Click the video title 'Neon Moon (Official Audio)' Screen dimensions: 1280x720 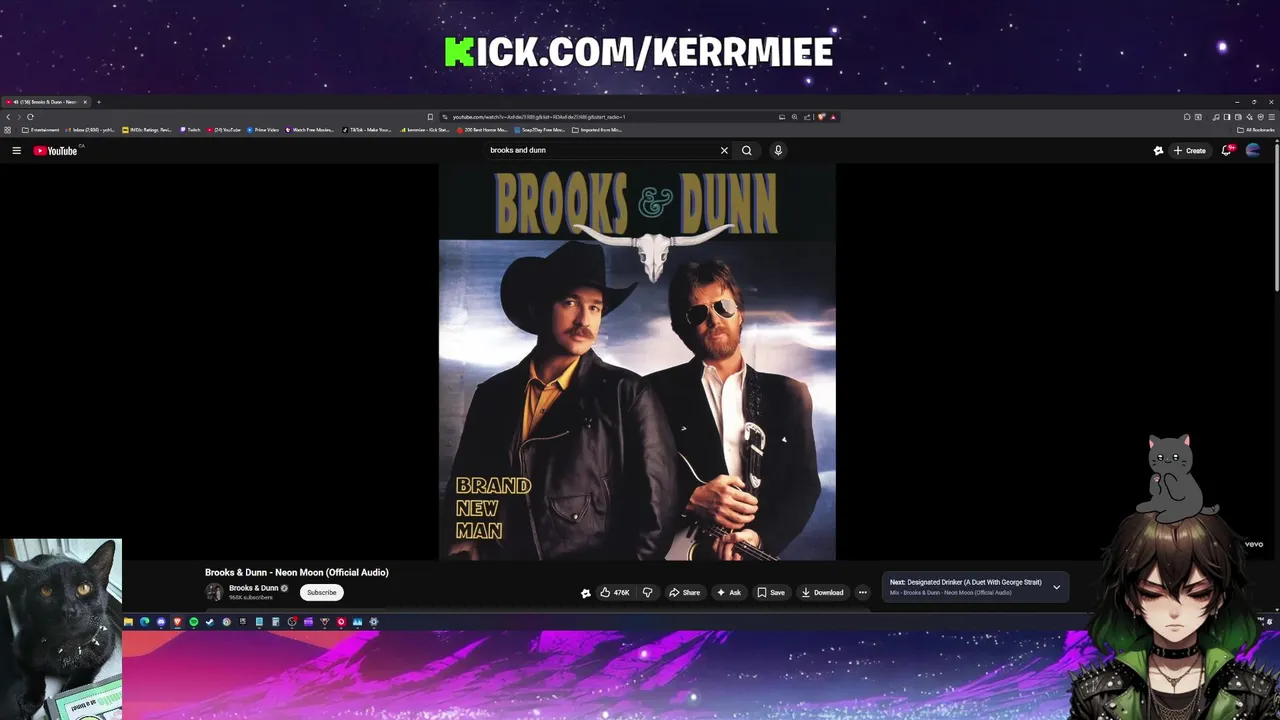pos(297,572)
